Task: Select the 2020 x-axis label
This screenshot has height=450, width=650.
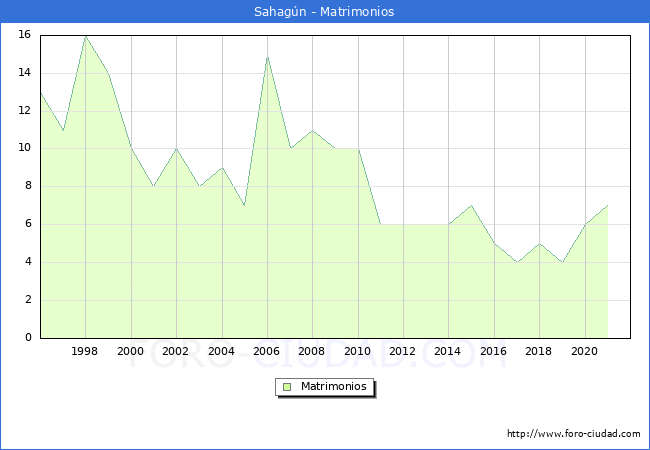Action: point(584,351)
